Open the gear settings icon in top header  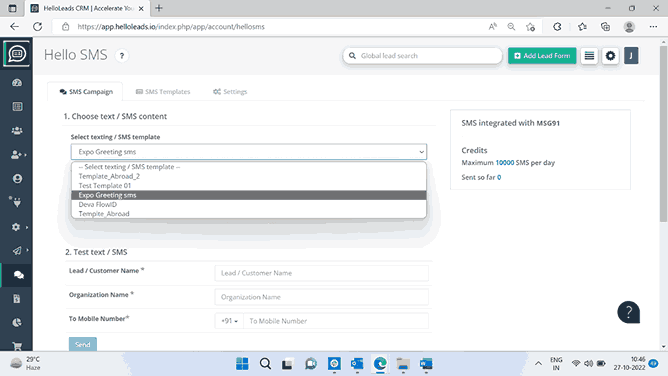click(x=610, y=56)
